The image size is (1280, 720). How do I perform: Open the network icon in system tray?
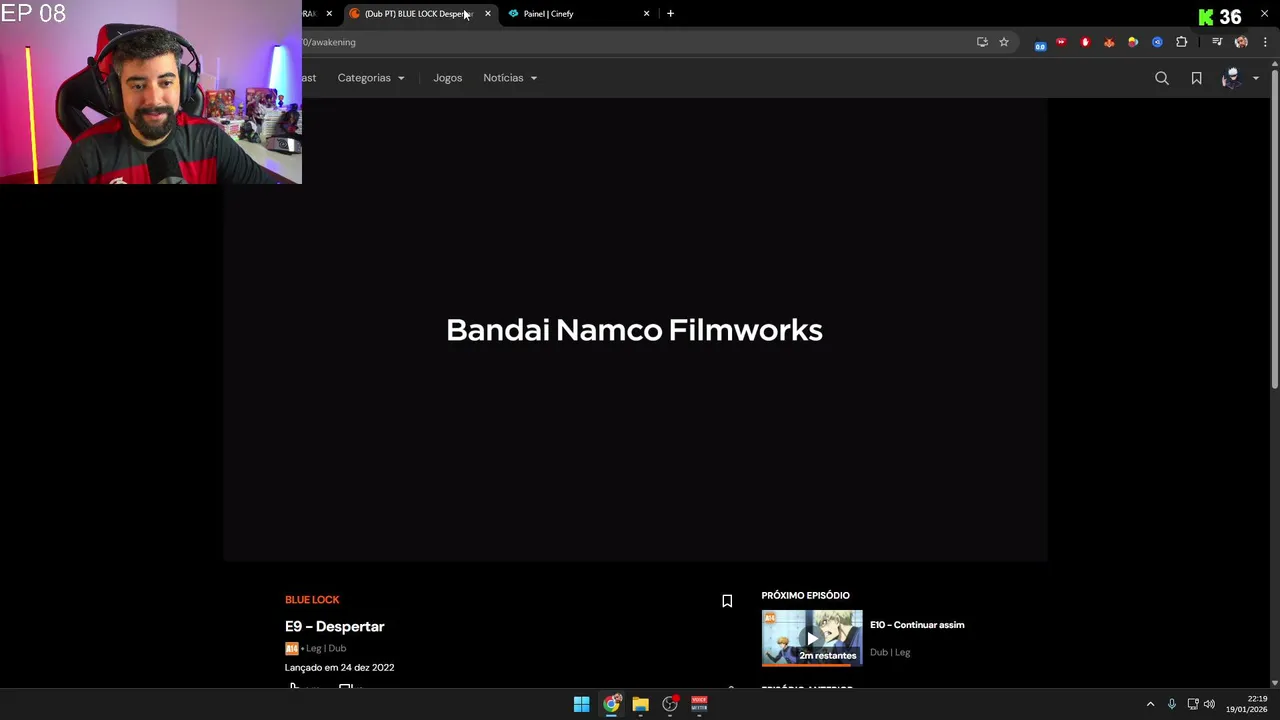[x=1193, y=705]
